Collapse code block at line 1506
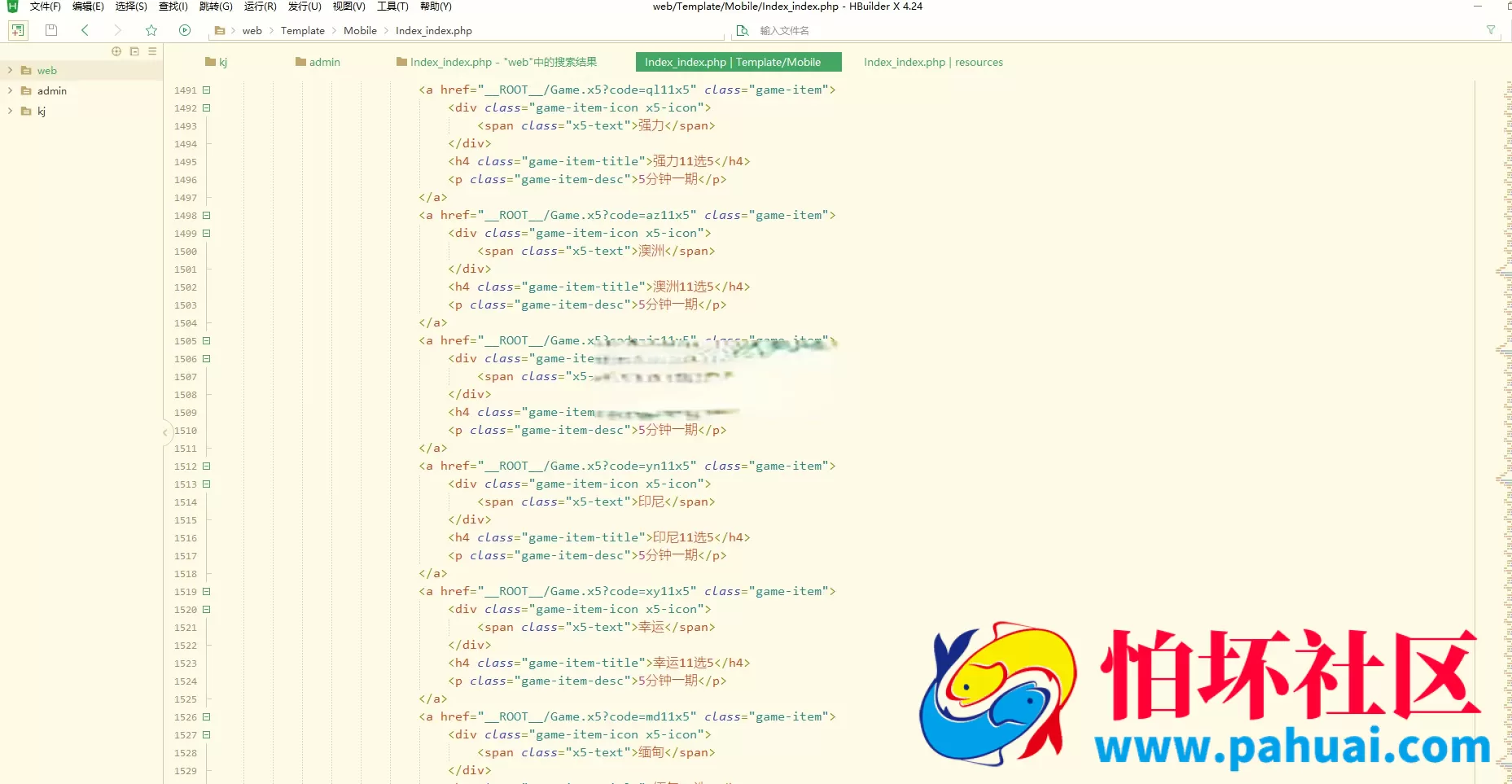1512x784 pixels. pos(207,359)
